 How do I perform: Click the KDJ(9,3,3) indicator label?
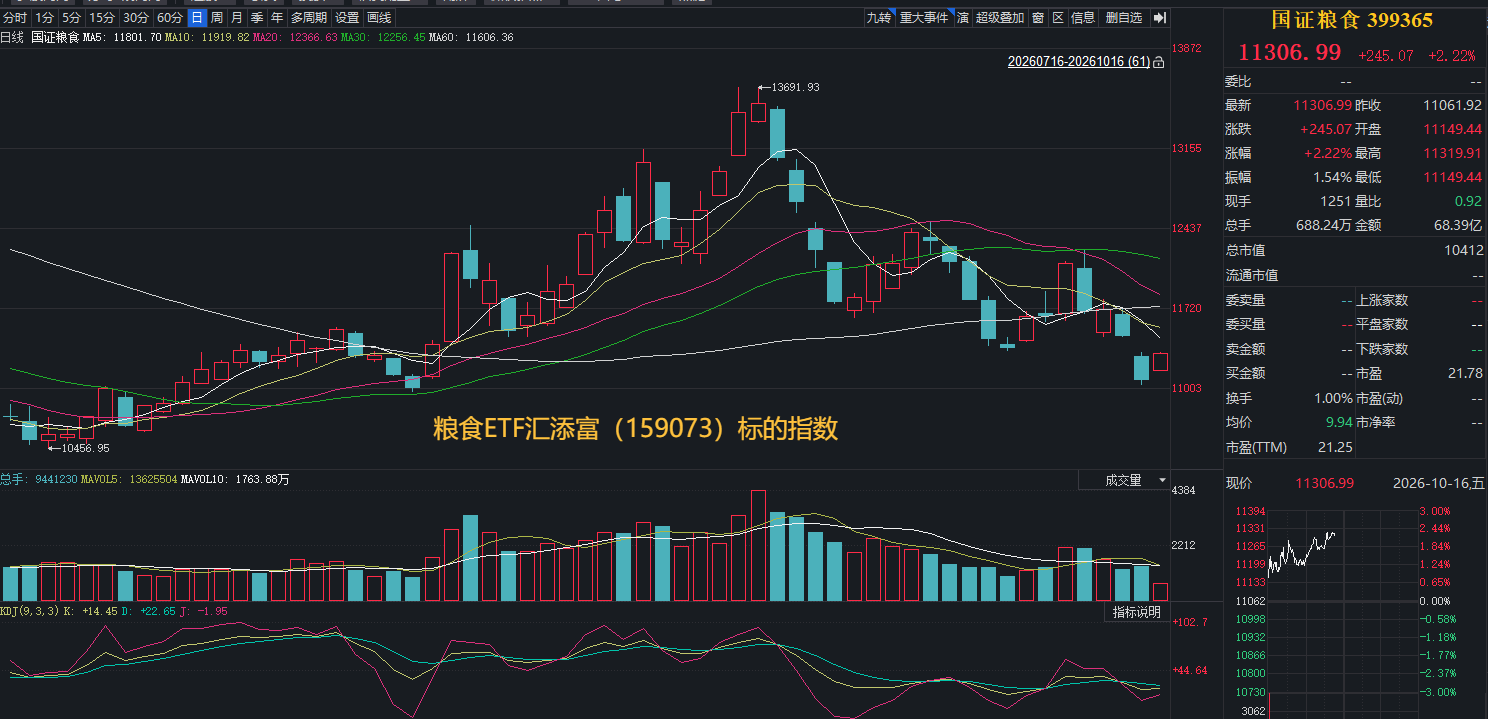pyautogui.click(x=30, y=611)
